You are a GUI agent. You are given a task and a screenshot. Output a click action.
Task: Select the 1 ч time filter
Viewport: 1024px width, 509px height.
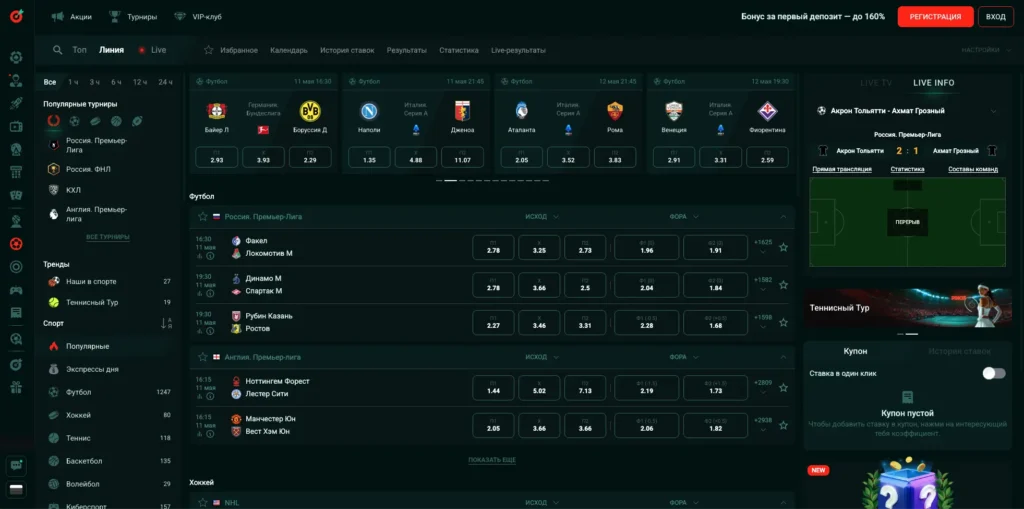click(x=73, y=82)
